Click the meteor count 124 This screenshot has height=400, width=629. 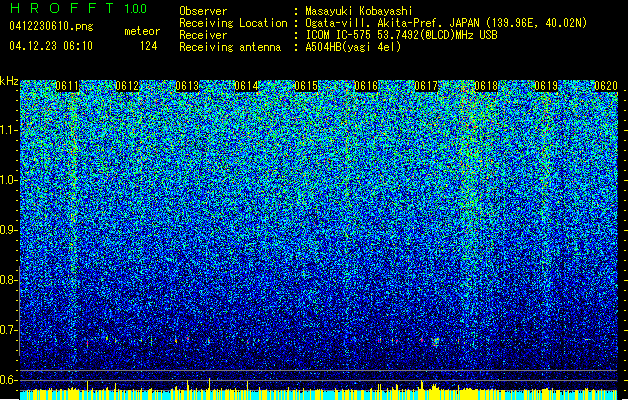148,46
